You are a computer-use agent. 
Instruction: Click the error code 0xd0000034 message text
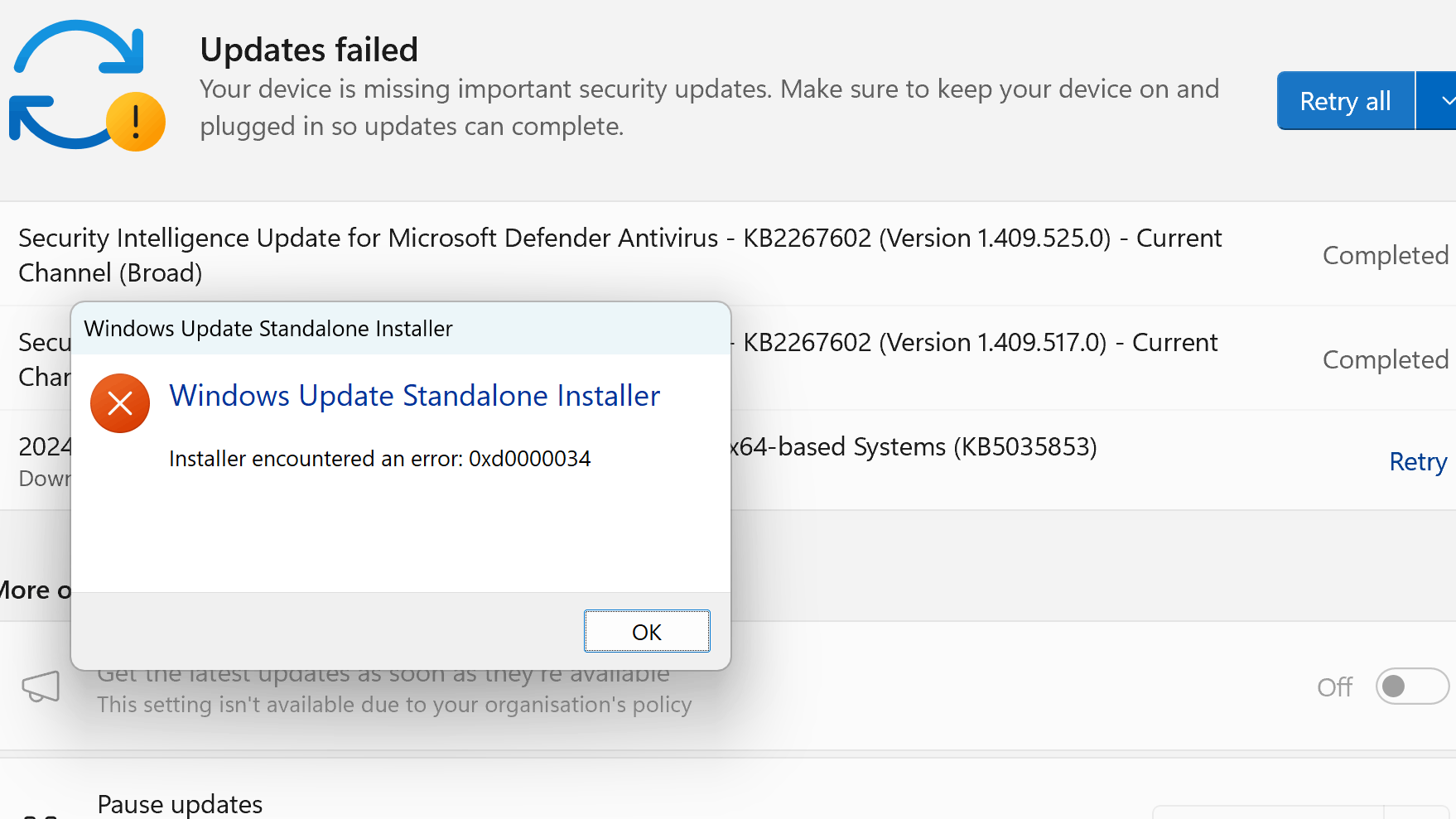(x=379, y=459)
